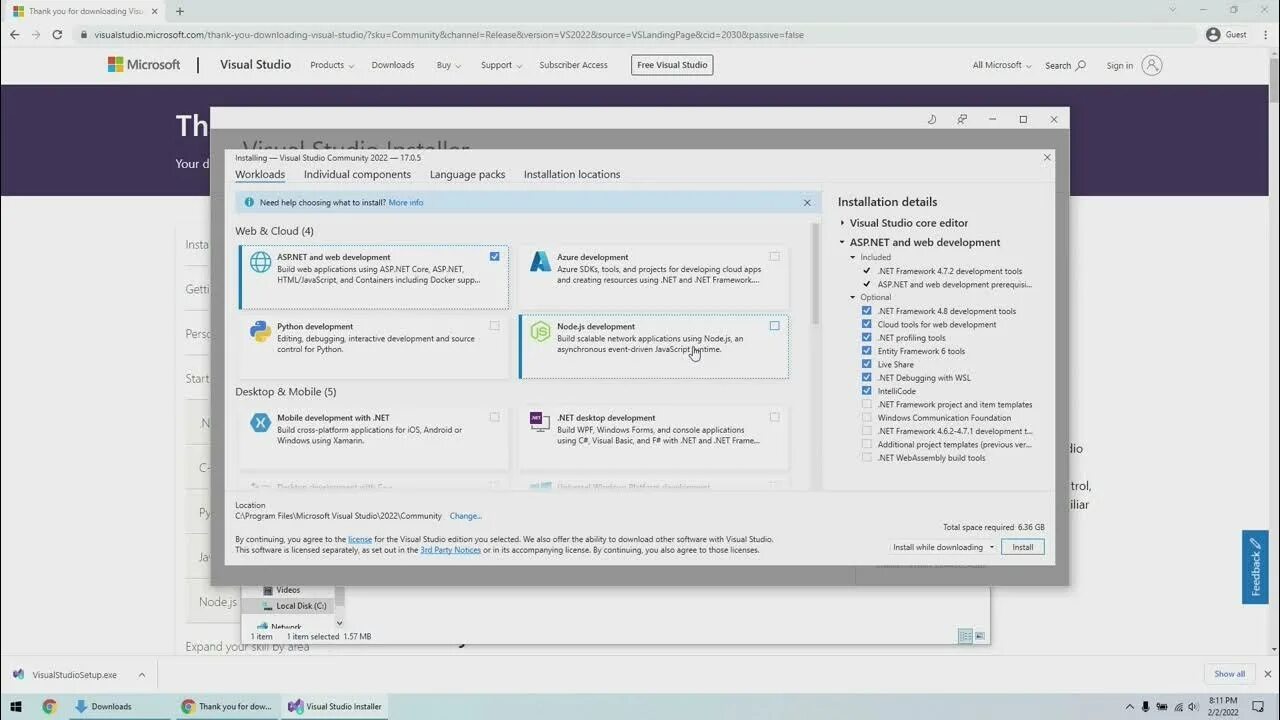The width and height of the screenshot is (1280, 720).
Task: Check the .NET desktop development box
Action: coord(774,417)
